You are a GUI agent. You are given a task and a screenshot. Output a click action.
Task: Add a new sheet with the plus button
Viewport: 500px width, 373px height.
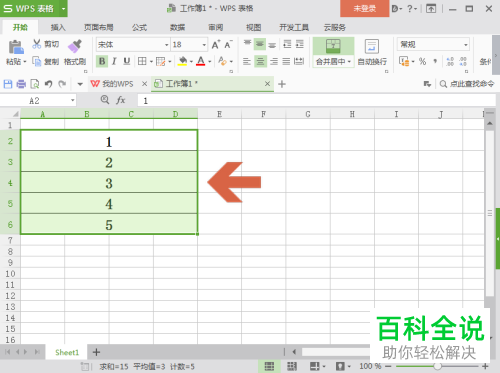(x=96, y=352)
